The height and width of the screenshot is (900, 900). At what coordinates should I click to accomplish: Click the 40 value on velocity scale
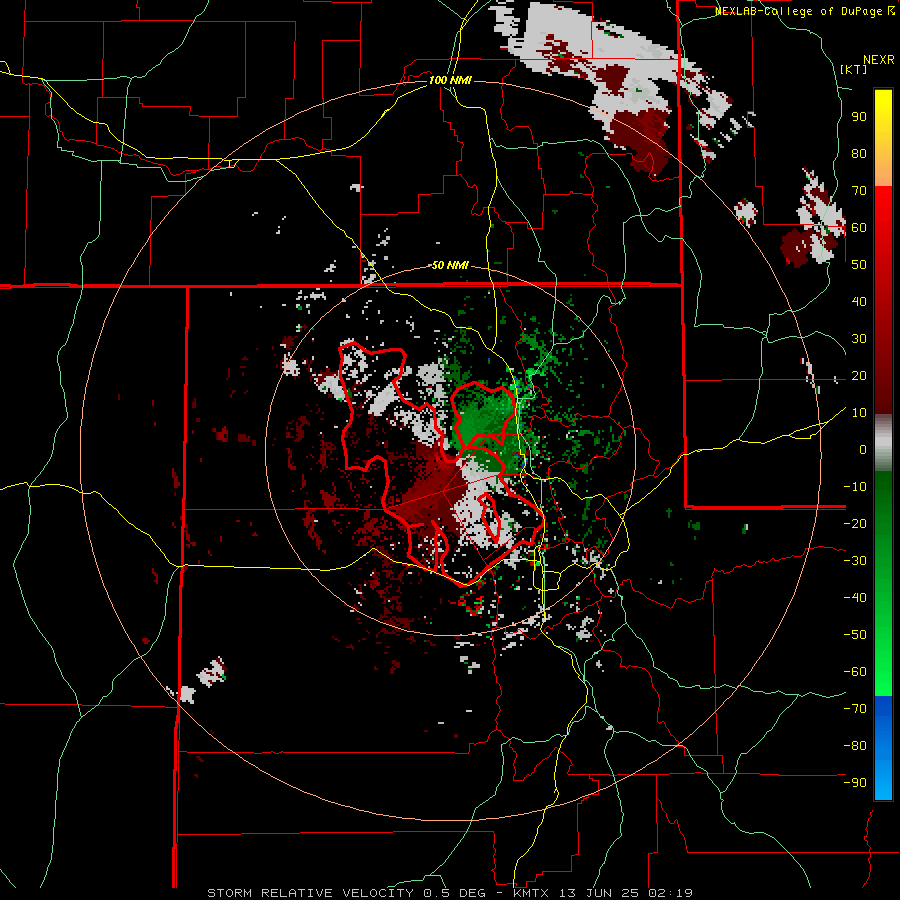pyautogui.click(x=859, y=301)
